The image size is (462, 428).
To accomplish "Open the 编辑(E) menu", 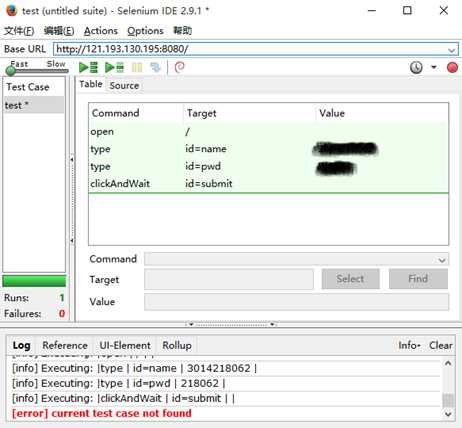I will 59,31.
